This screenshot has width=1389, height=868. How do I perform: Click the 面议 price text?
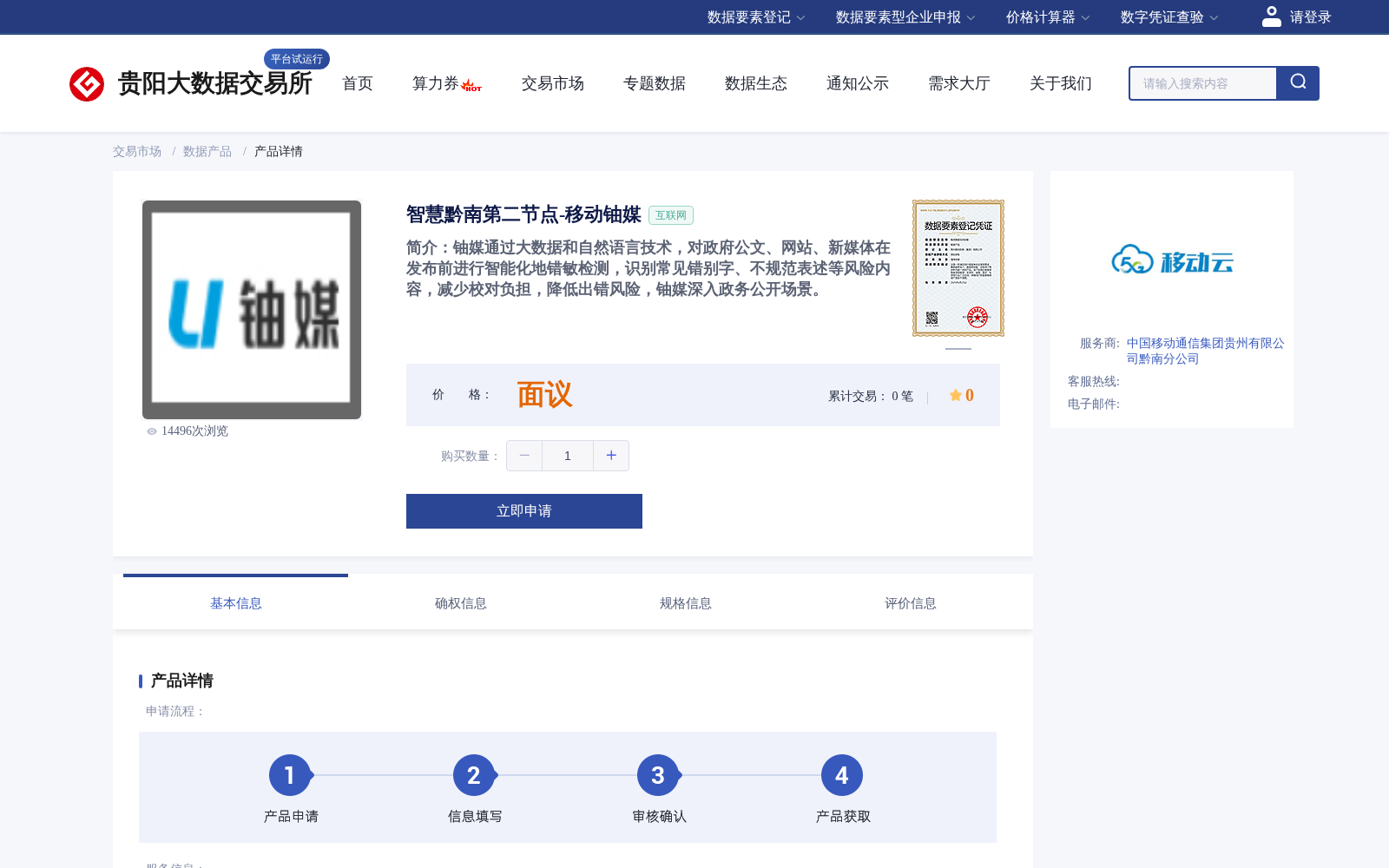[544, 395]
